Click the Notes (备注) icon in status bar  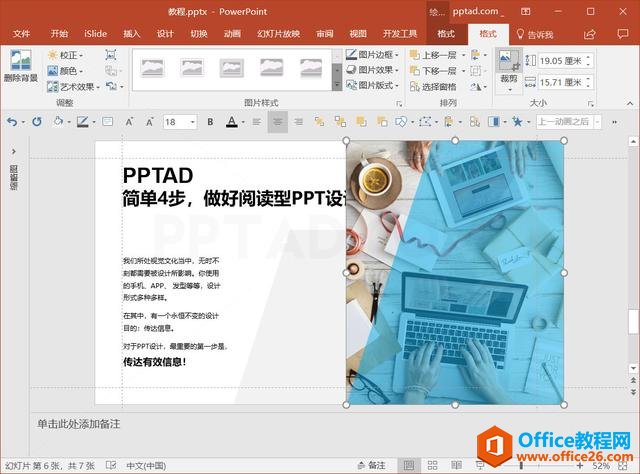371,465
